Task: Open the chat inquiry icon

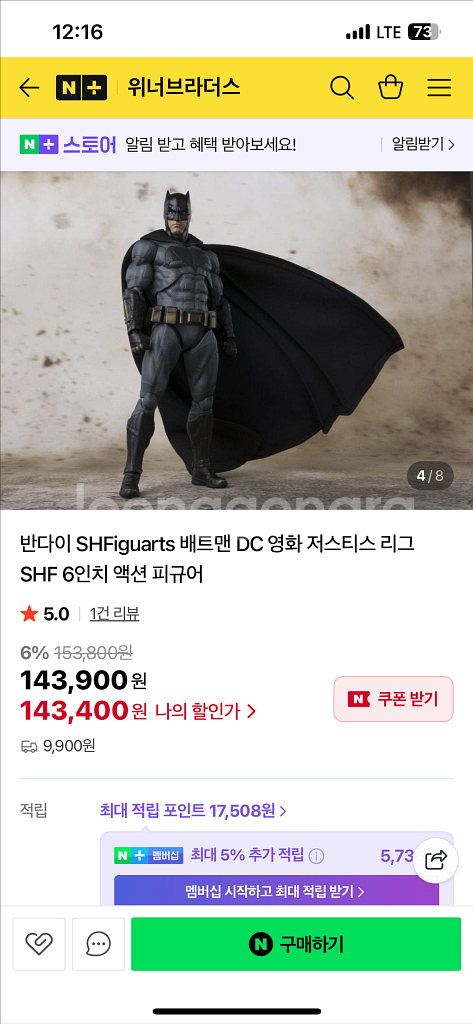Action: [x=99, y=944]
